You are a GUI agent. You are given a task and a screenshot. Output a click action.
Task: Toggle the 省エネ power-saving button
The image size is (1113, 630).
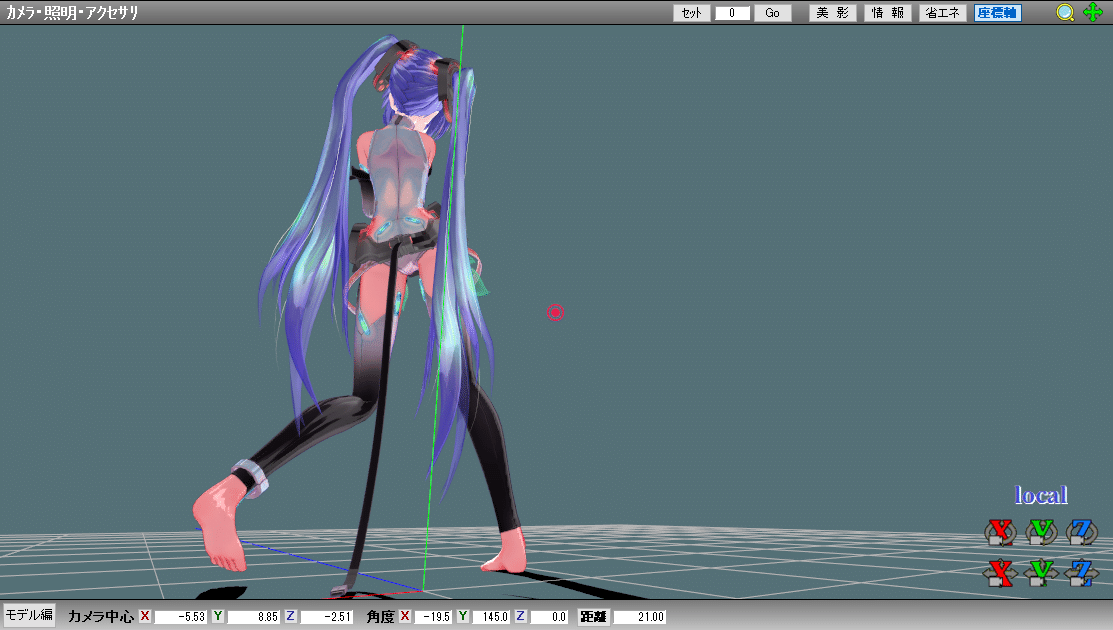[x=943, y=13]
